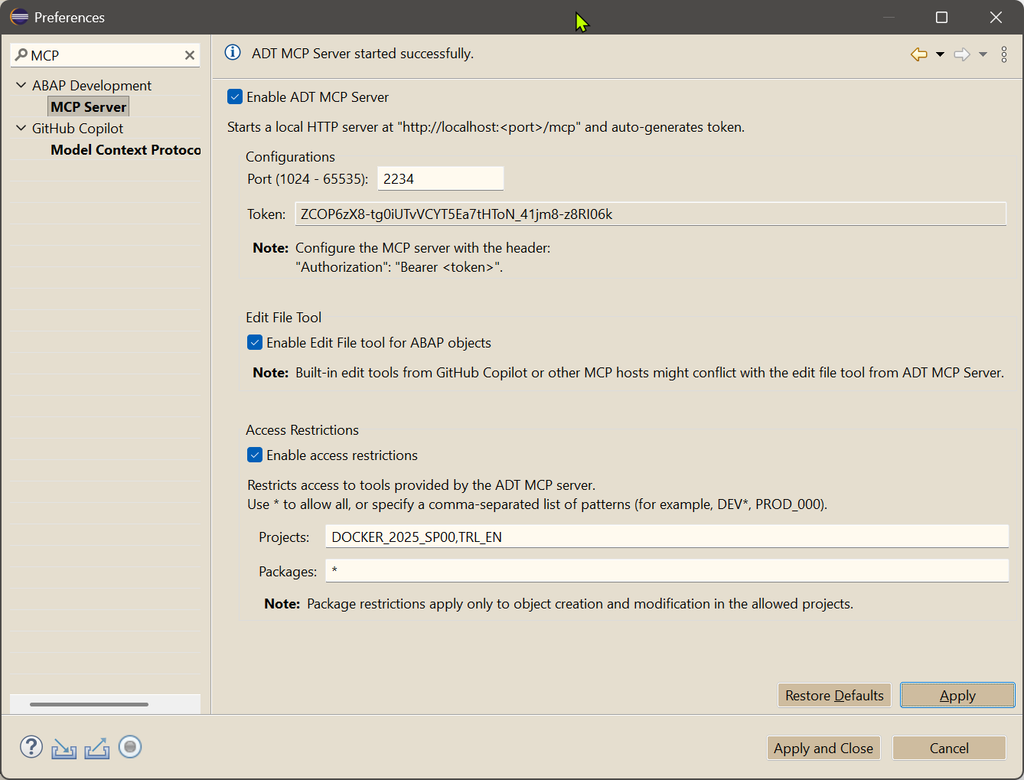Click the Forward navigation arrow icon

coord(962,54)
